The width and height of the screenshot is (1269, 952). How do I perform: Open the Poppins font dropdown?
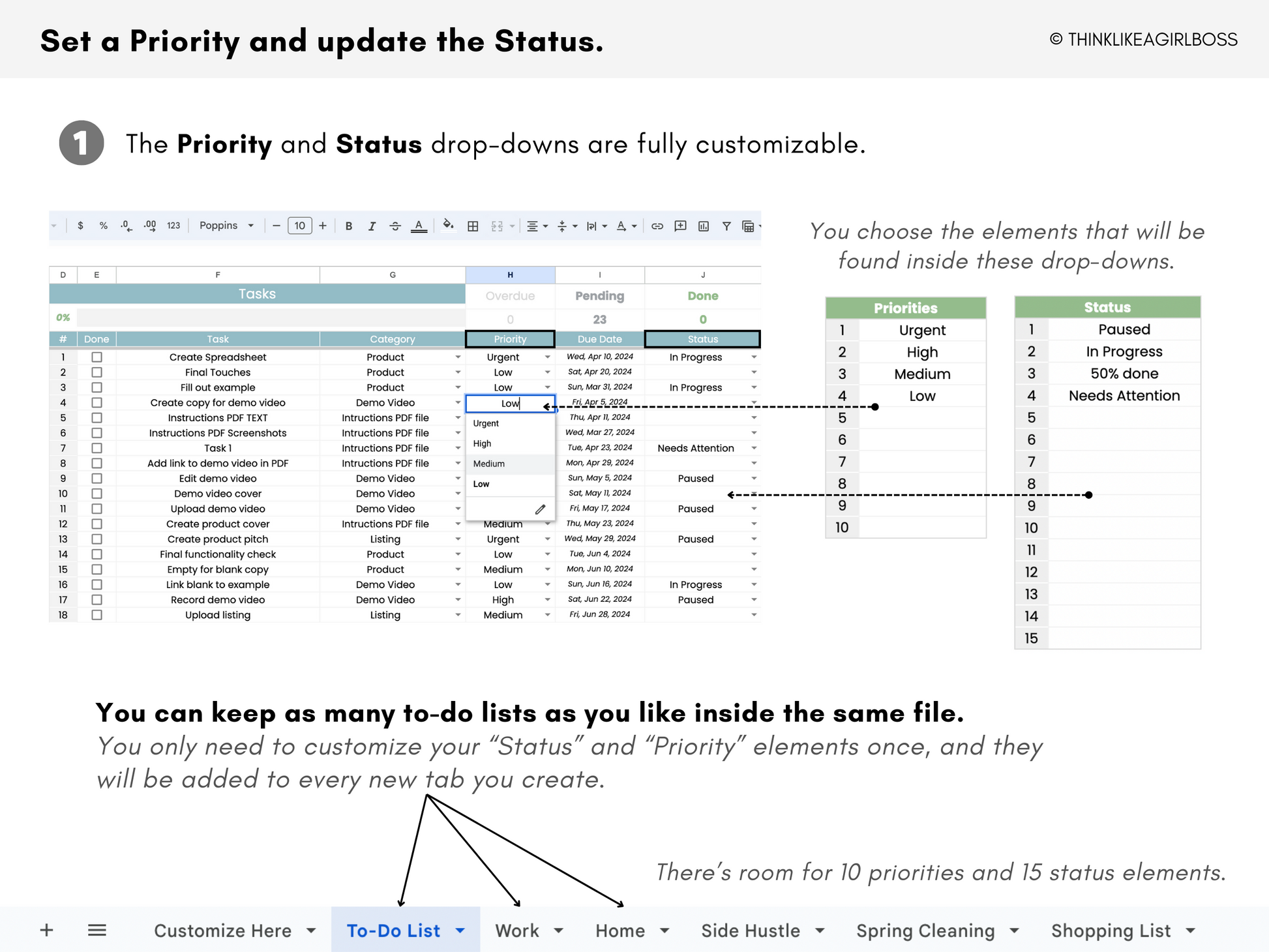pos(226,226)
